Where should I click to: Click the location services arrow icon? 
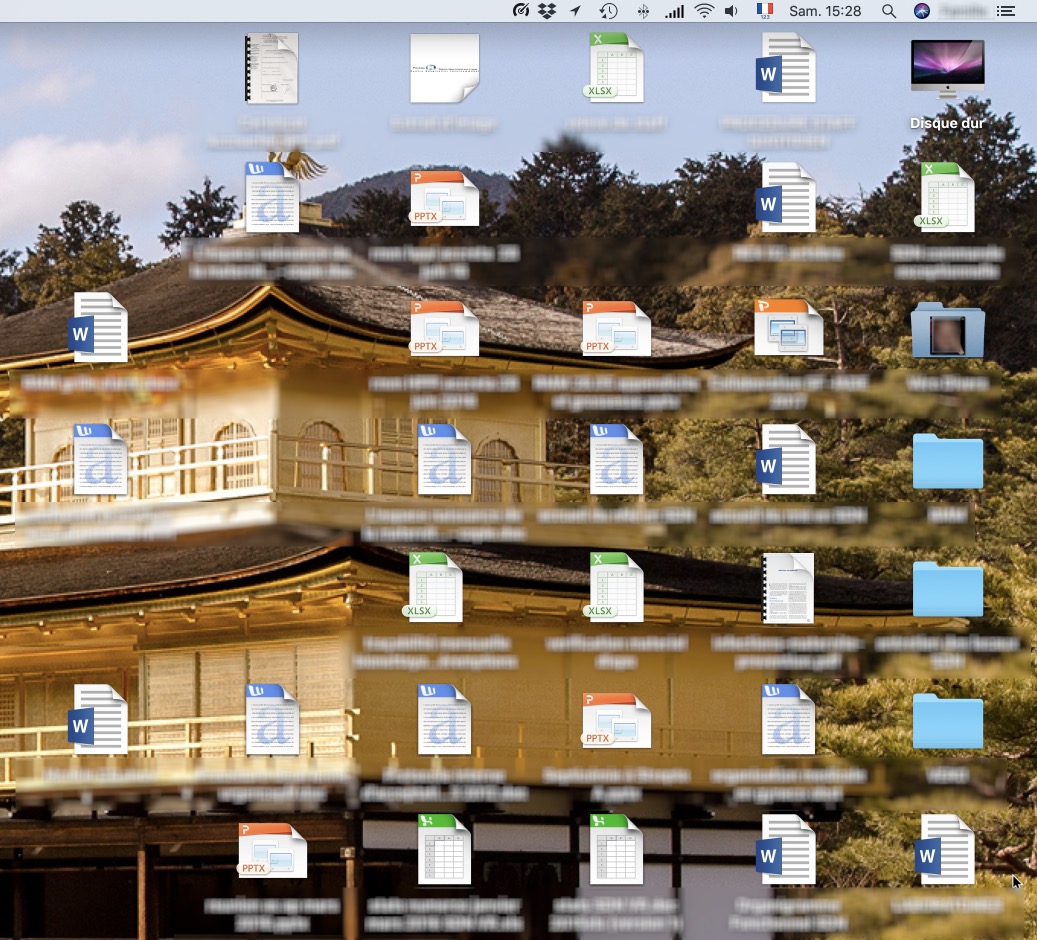pyautogui.click(x=576, y=11)
